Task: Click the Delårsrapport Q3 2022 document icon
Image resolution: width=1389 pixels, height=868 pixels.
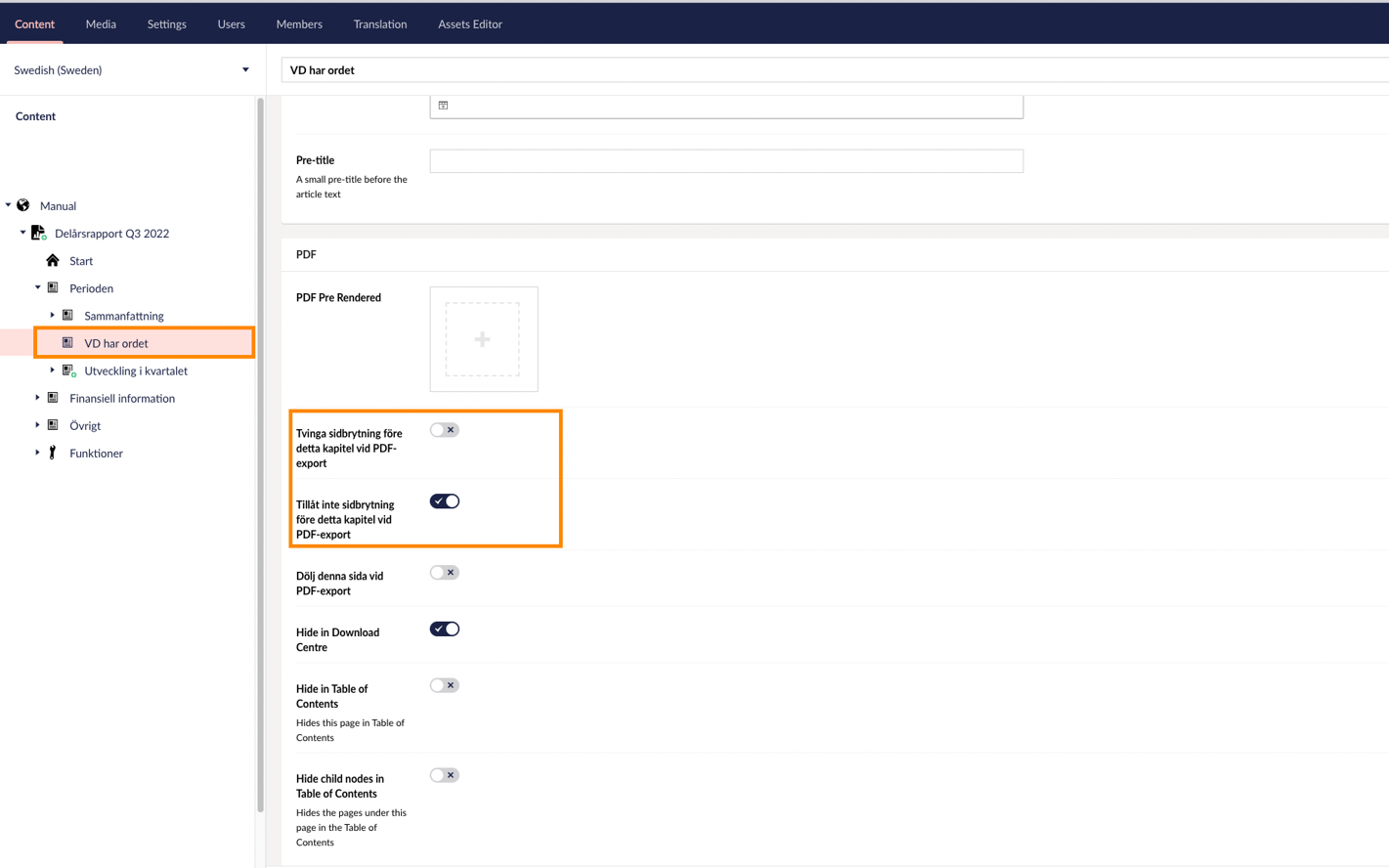Action: click(x=39, y=233)
